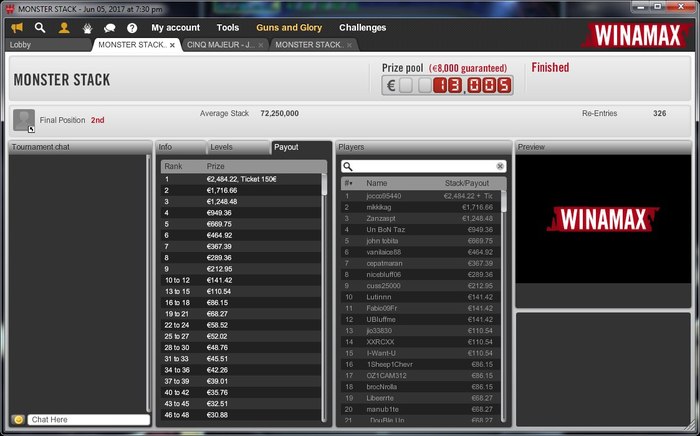Viewport: 700px width, 436px height.
Task: Select player Zanzaspt in the list
Action: 421,218
